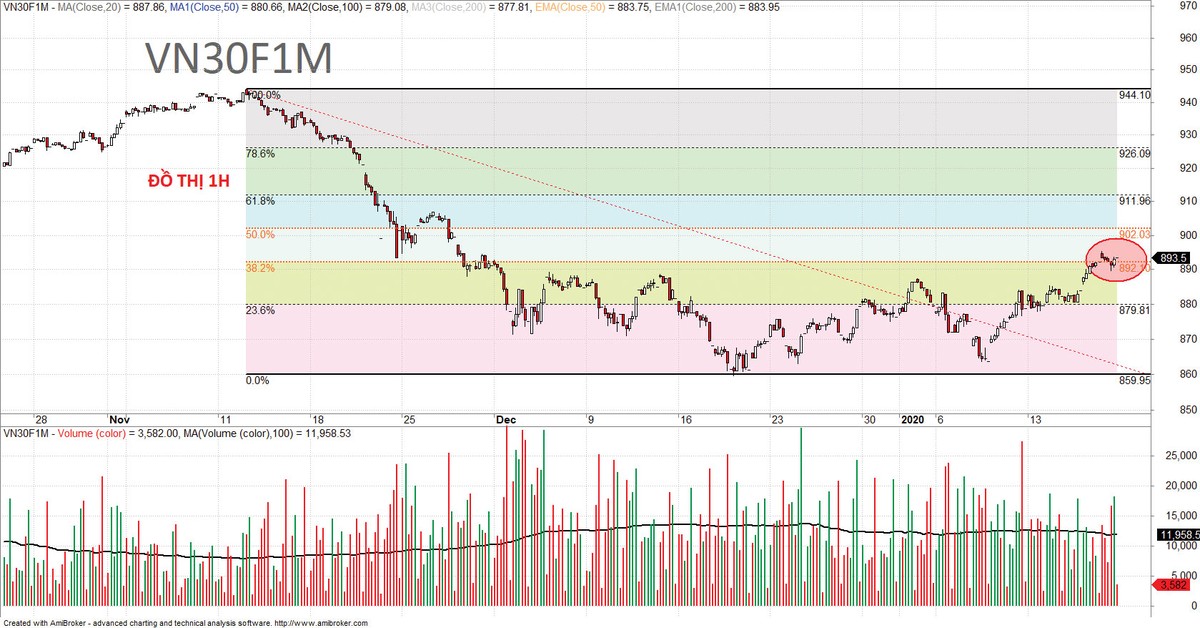
Task: Click the 2020 marker on time axis
Action: coord(913,420)
